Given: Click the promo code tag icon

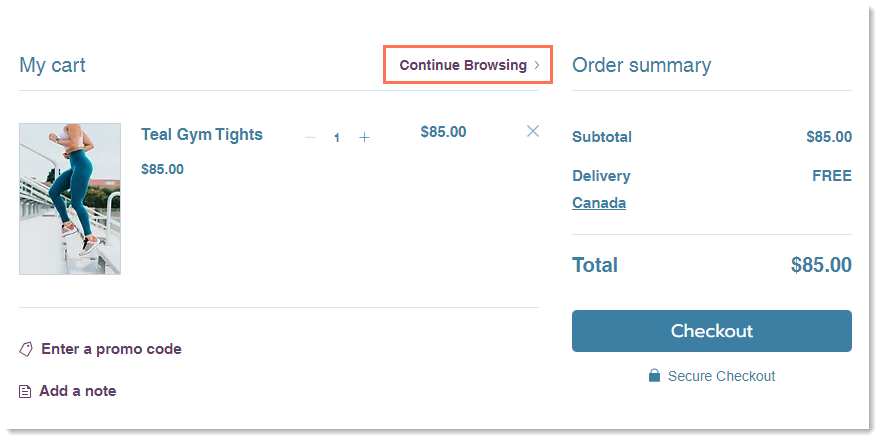Looking at the screenshot, I should coord(26,349).
